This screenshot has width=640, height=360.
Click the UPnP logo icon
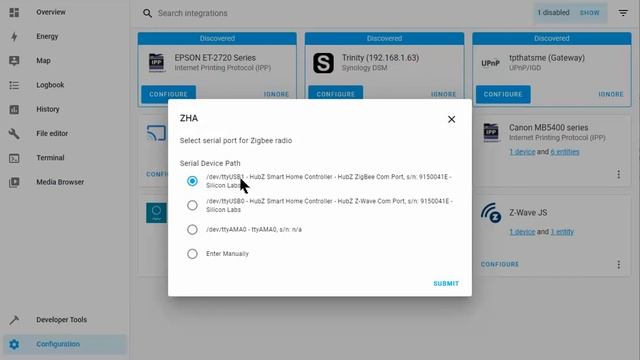490,63
